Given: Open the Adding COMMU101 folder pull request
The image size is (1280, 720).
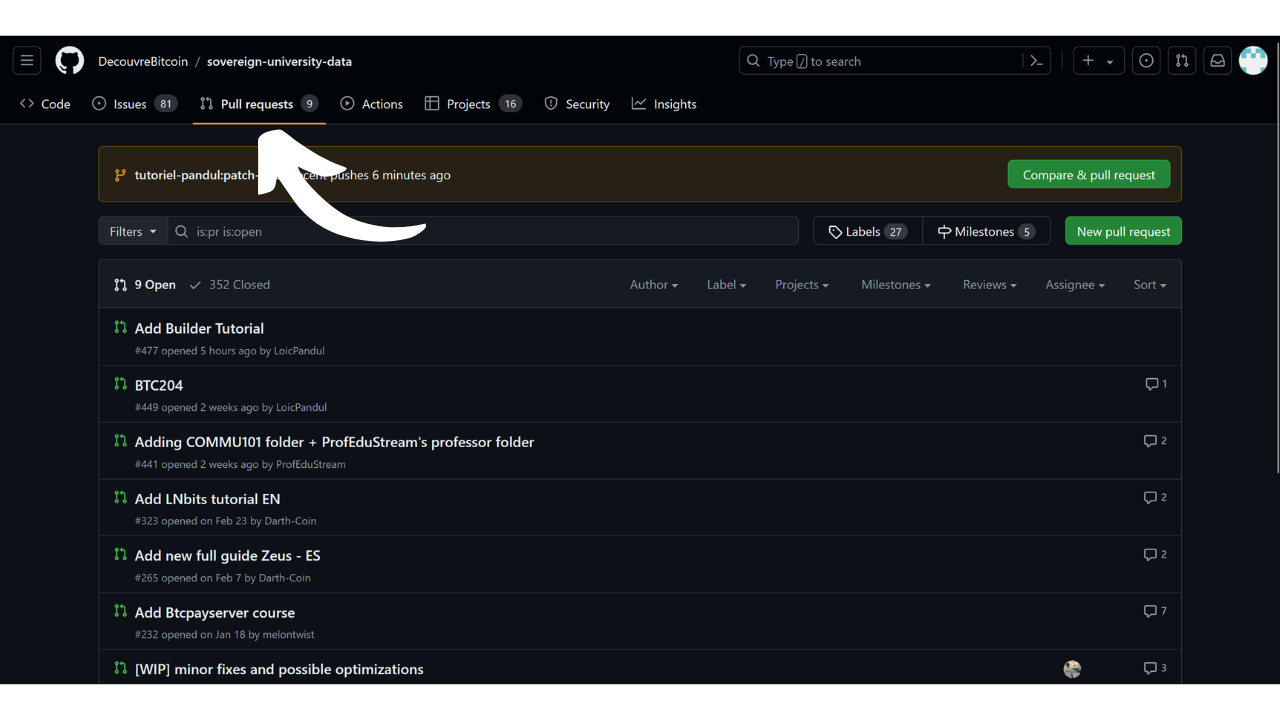Looking at the screenshot, I should point(334,442).
